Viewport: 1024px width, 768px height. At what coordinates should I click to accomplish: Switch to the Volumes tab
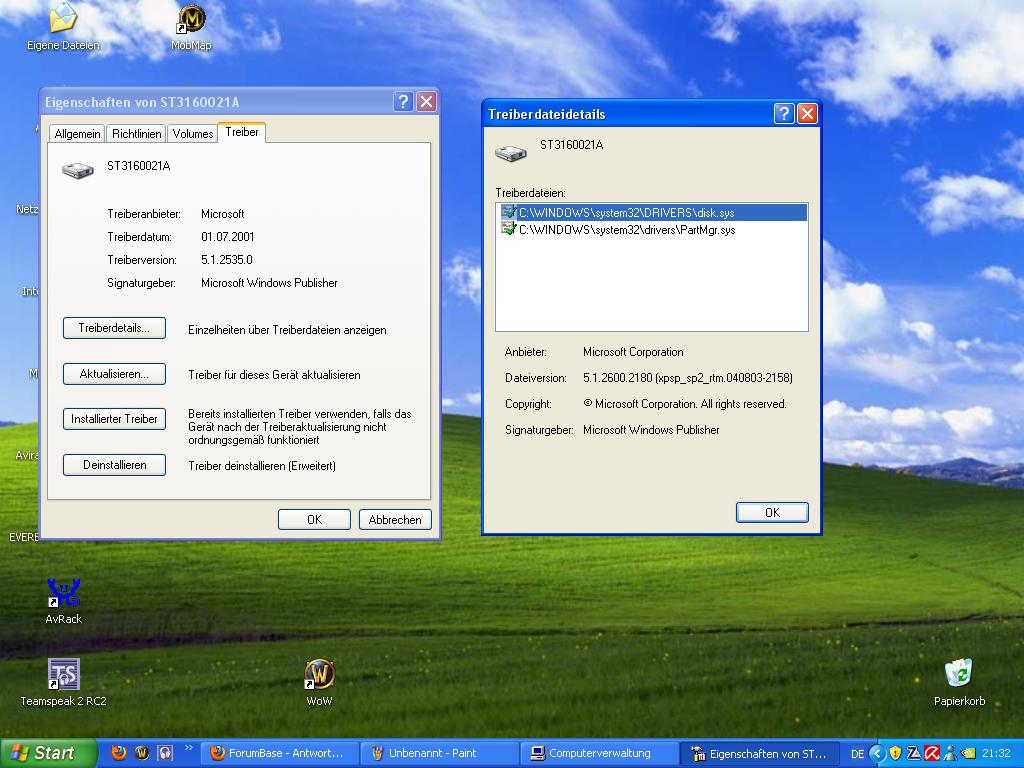(193, 134)
